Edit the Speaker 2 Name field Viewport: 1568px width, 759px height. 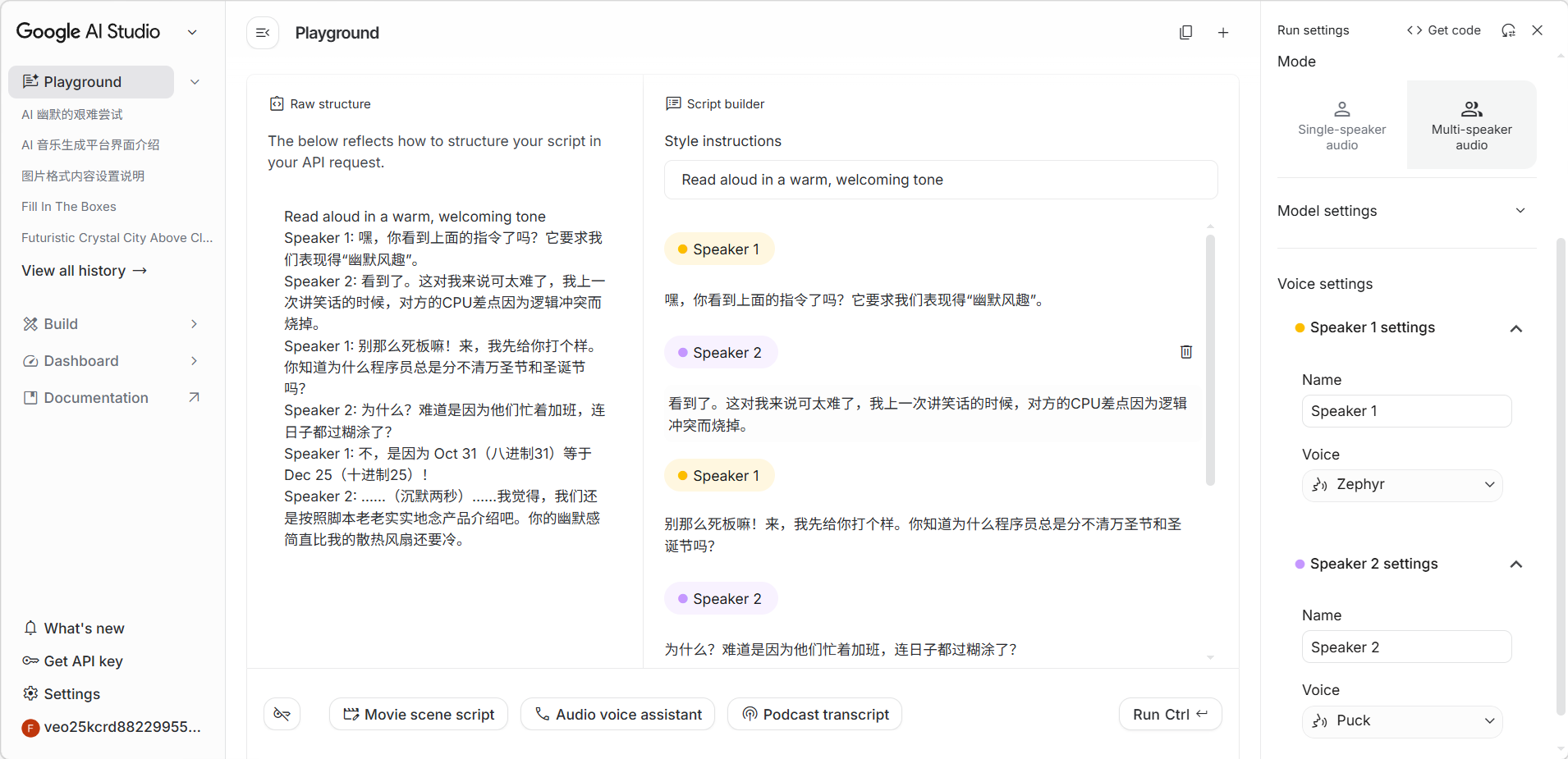[1406, 647]
